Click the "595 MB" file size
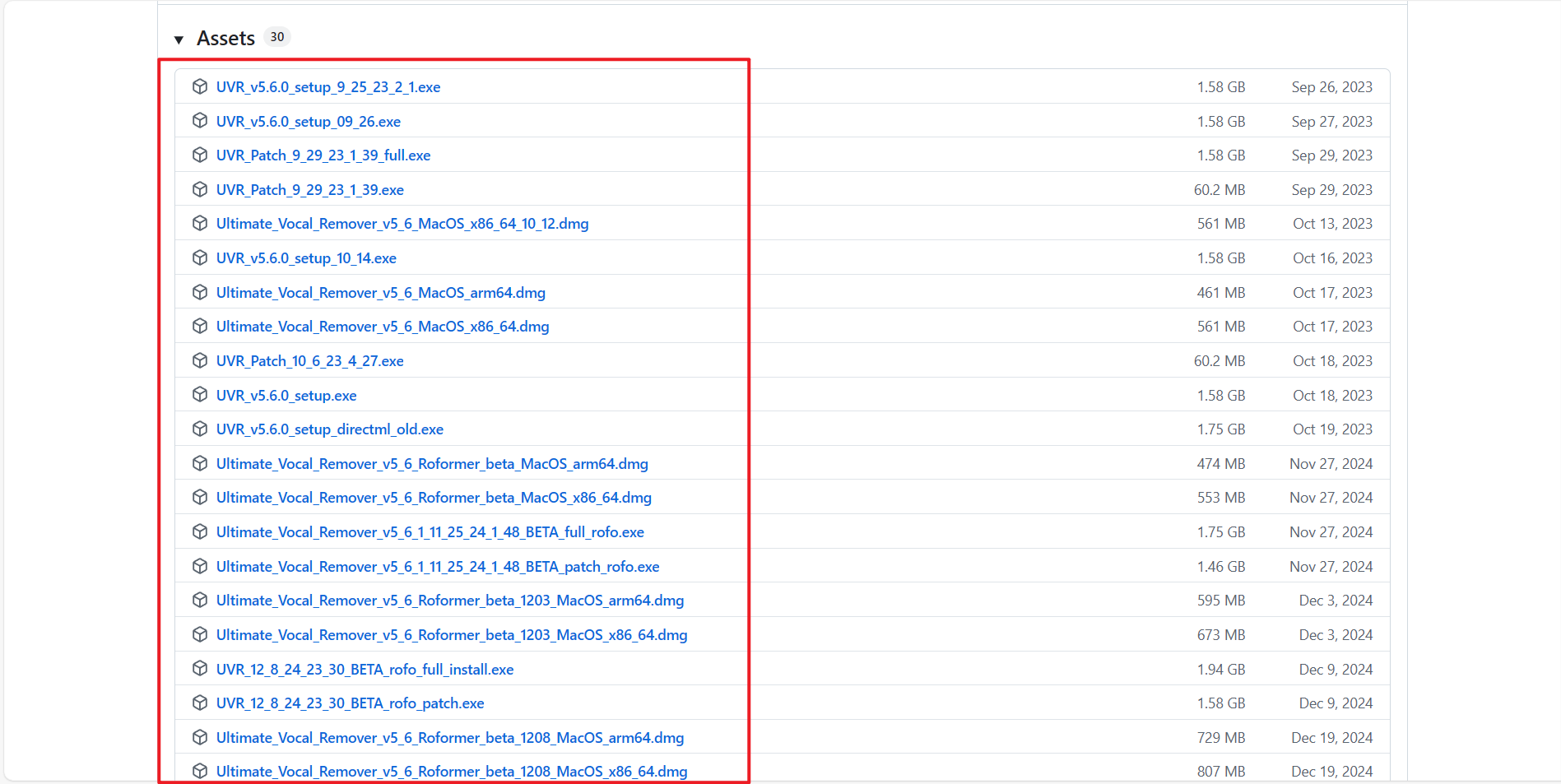Screen dimensions: 1561x784 1221,601
